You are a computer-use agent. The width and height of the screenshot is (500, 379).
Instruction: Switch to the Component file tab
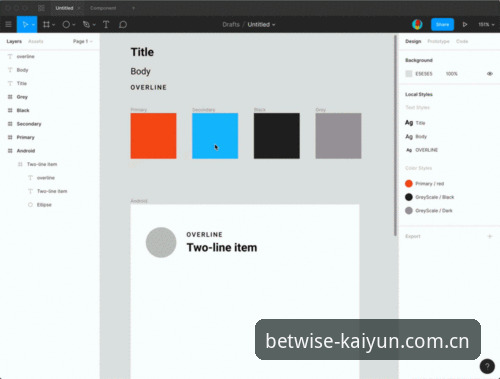click(x=103, y=8)
